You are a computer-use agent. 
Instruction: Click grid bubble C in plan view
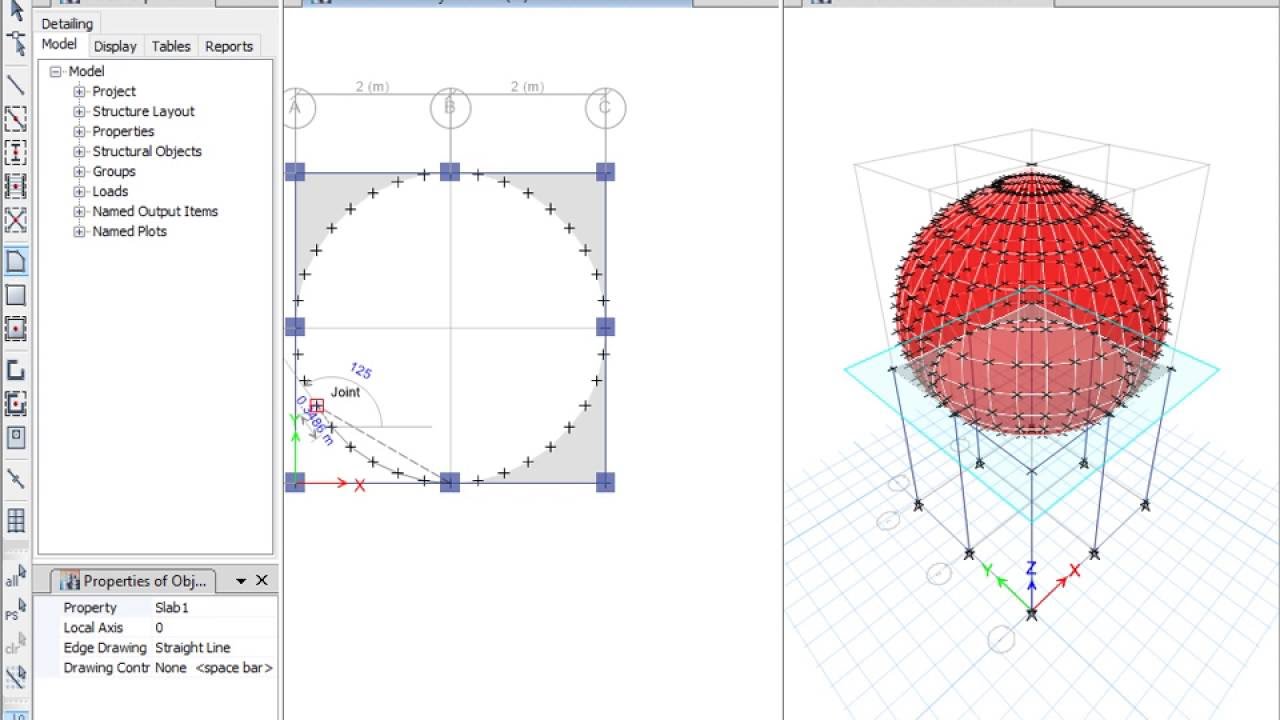(606, 107)
